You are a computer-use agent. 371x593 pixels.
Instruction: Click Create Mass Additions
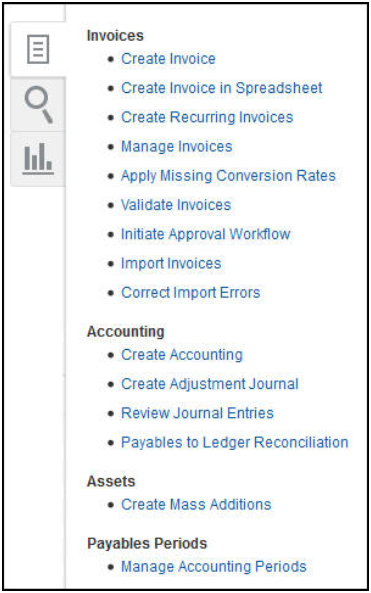[196, 504]
